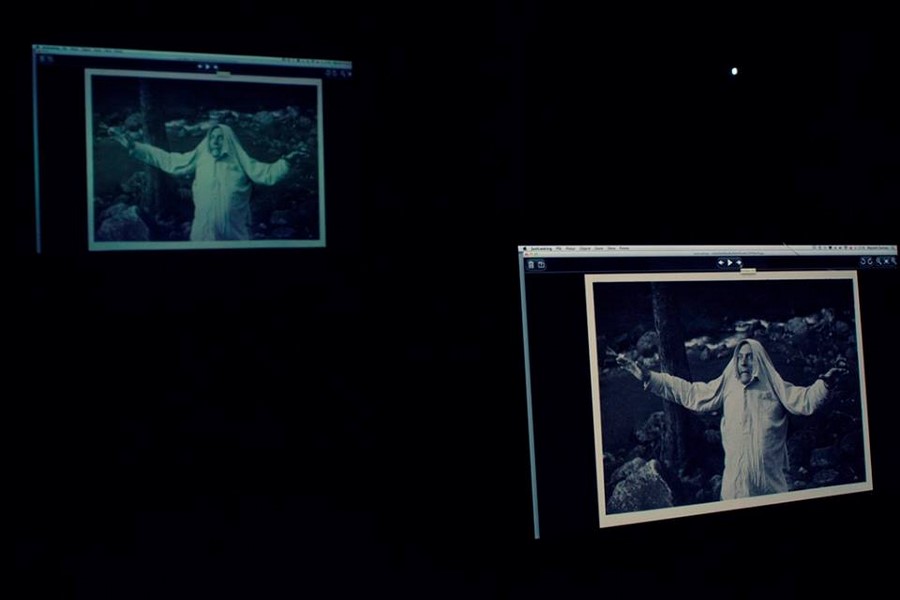Advance to the next photo on the left screen
This screenshot has width=900, height=600.
(215, 67)
